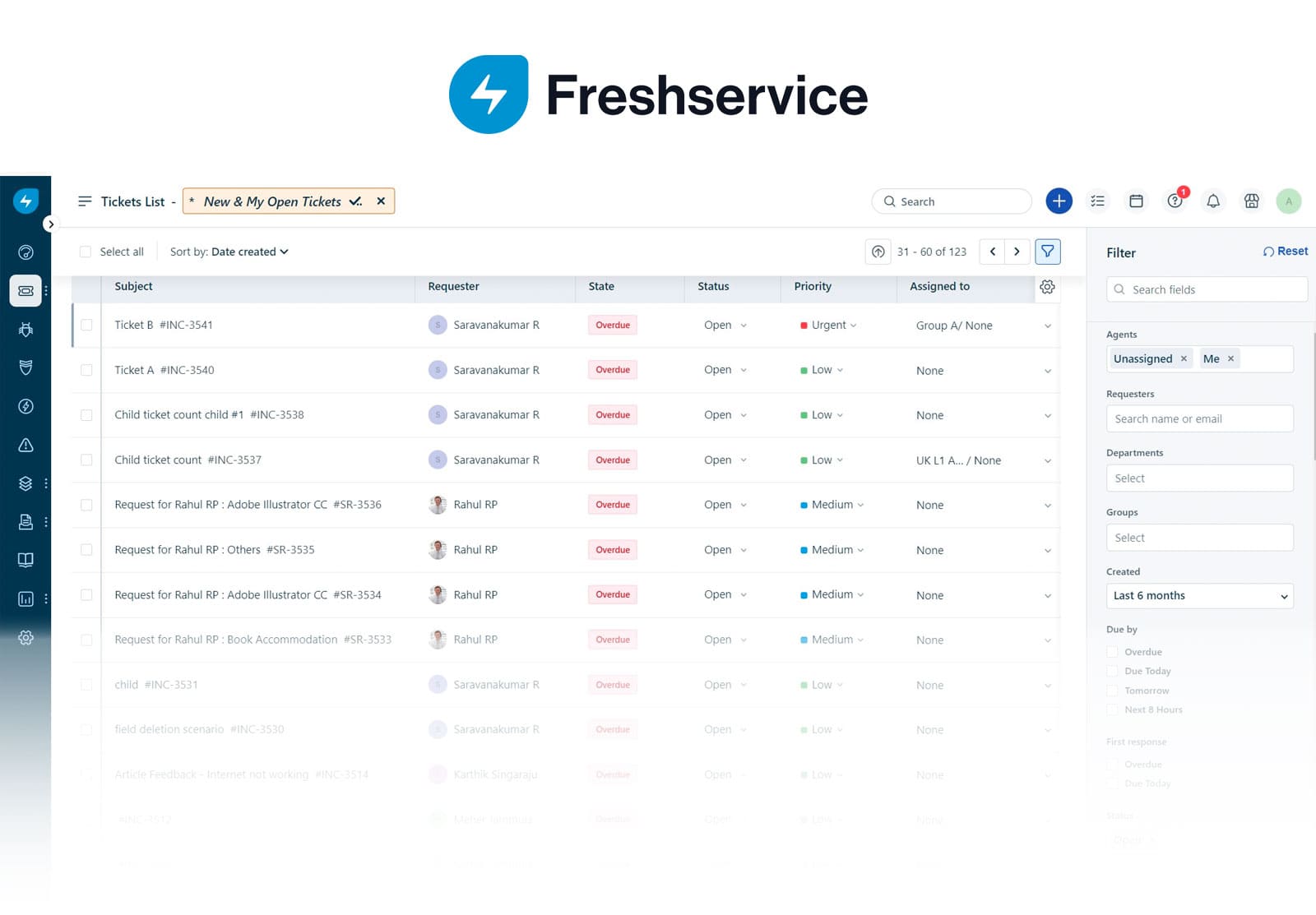Screen dimensions: 1316x915
Task: Open the priority dropdown for Ticket B
Action: [x=832, y=325]
